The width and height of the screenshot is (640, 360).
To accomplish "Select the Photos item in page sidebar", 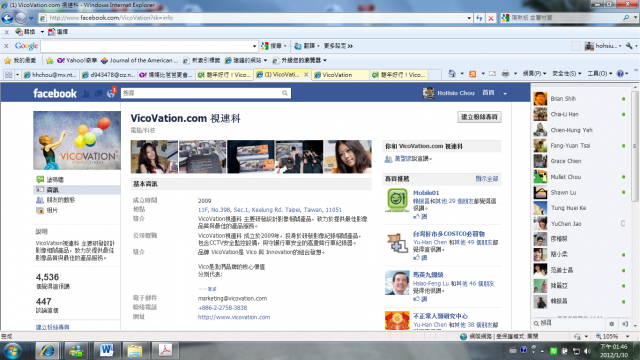I will coord(47,210).
